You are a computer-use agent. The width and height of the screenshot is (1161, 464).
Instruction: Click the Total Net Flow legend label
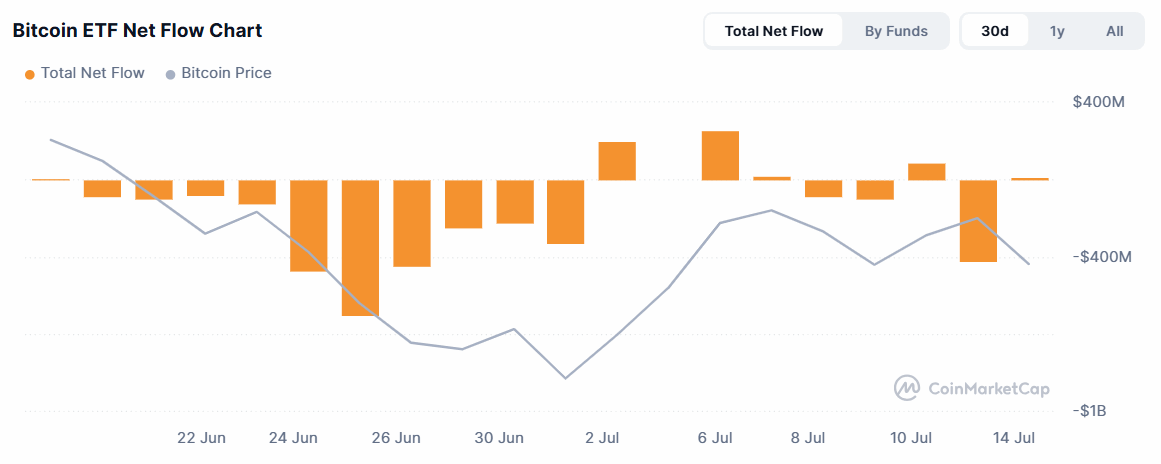93,73
